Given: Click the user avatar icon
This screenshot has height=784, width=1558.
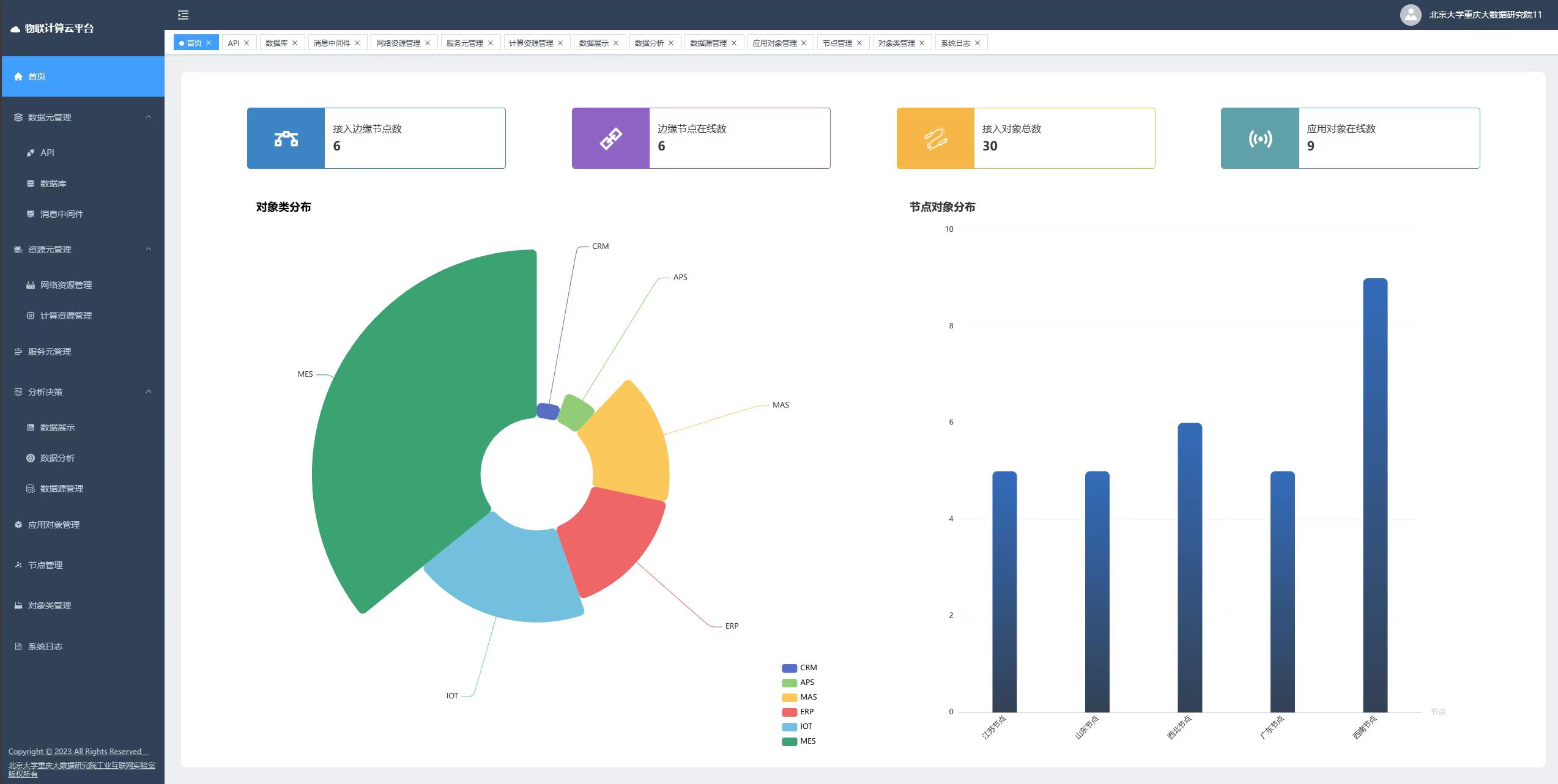Looking at the screenshot, I should tap(1410, 15).
